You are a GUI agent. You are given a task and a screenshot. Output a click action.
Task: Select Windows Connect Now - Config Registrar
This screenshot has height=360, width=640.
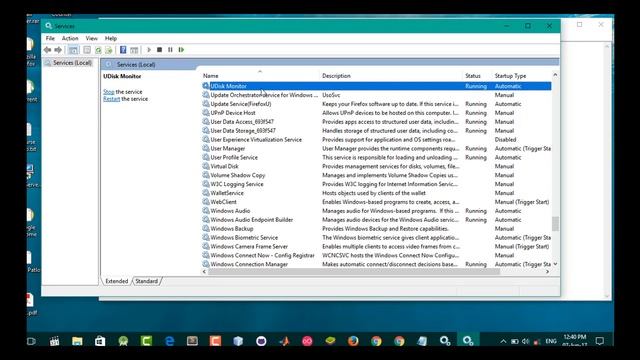pyautogui.click(x=376, y=256)
